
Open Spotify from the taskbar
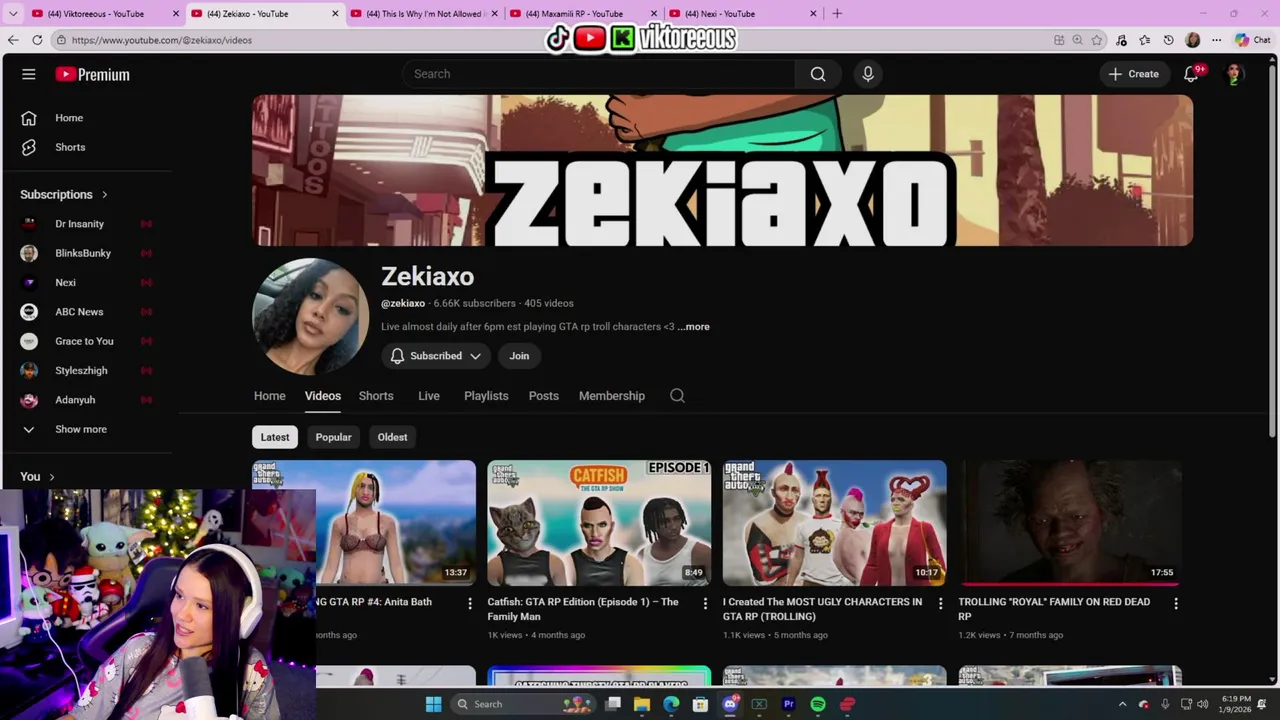pos(818,704)
